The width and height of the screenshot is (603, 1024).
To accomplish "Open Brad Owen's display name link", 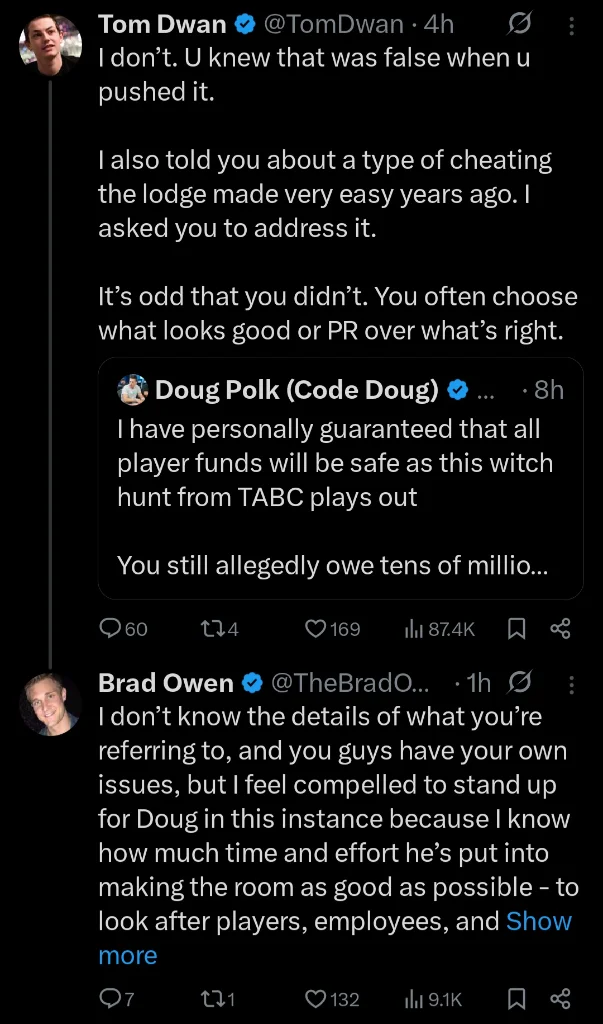I will click(166, 683).
